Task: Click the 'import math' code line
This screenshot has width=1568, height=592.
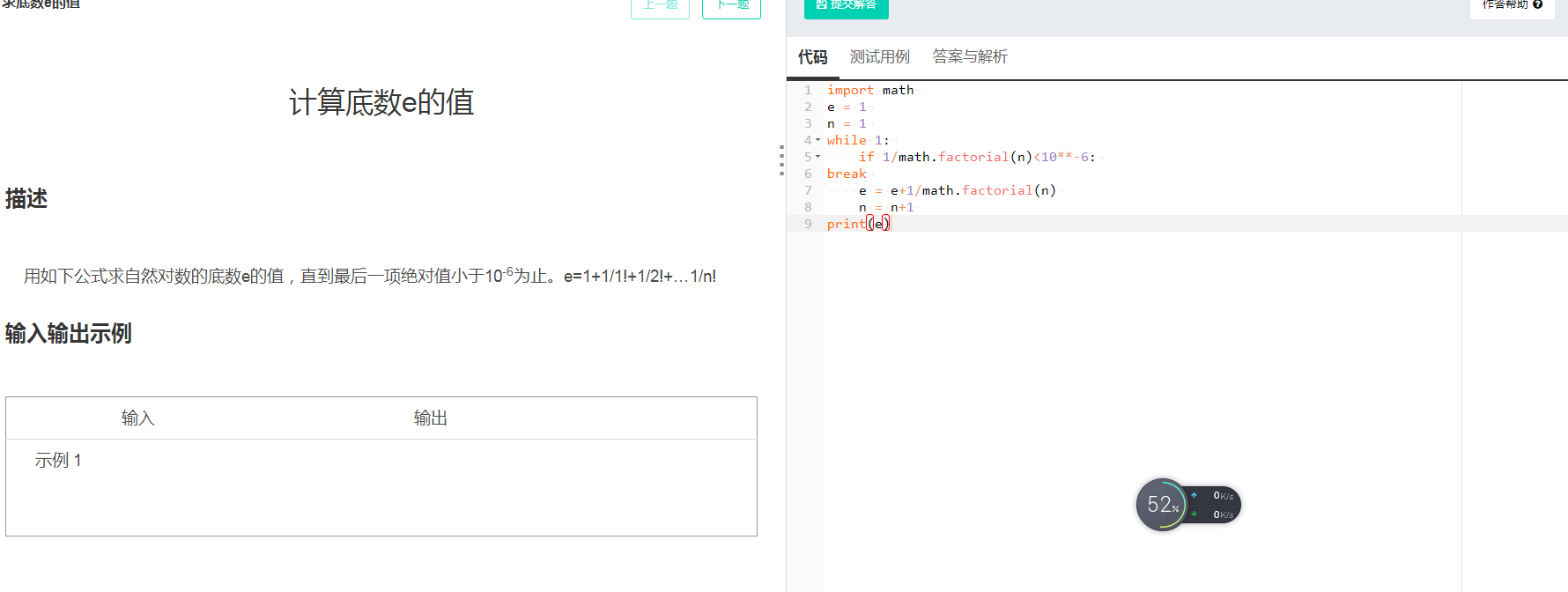Action: pyautogui.click(x=870, y=90)
